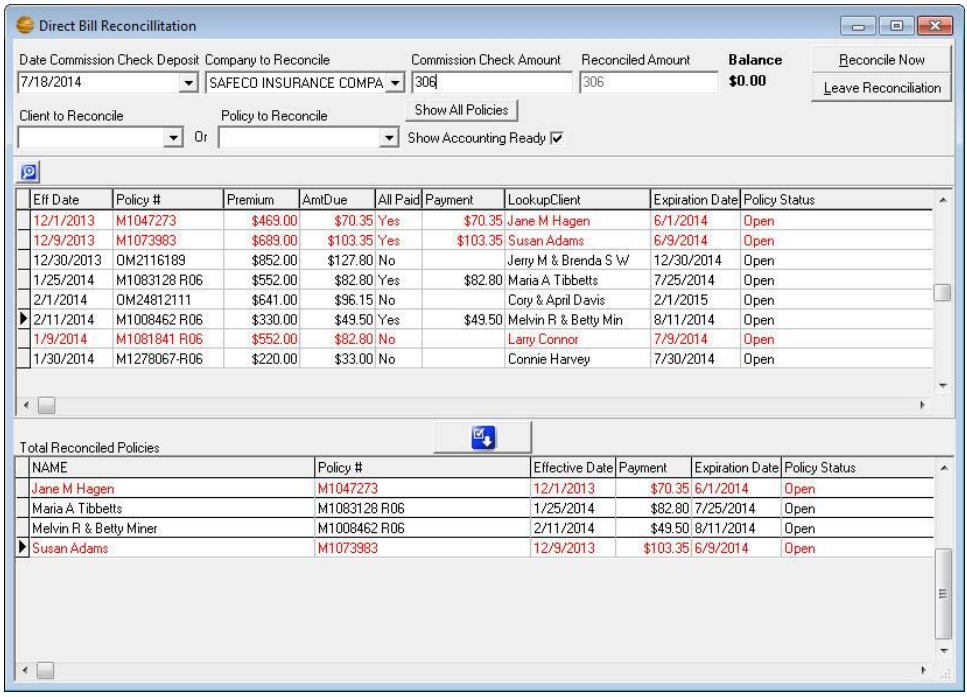967x697 pixels.
Task: Toggle the Show Accounting Ready checkbox
Action: [x=557, y=138]
